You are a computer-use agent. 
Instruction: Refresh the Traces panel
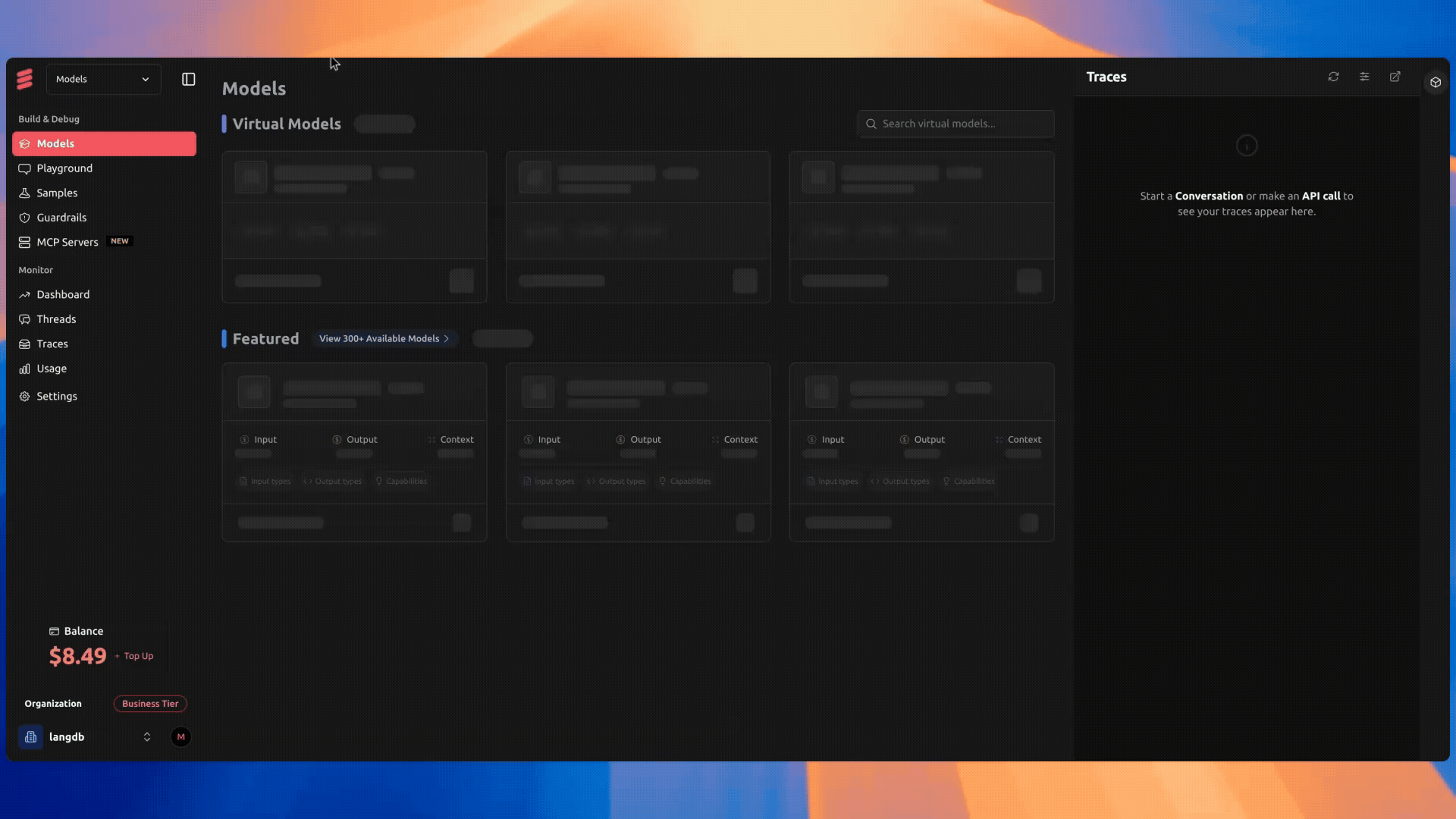(1333, 77)
